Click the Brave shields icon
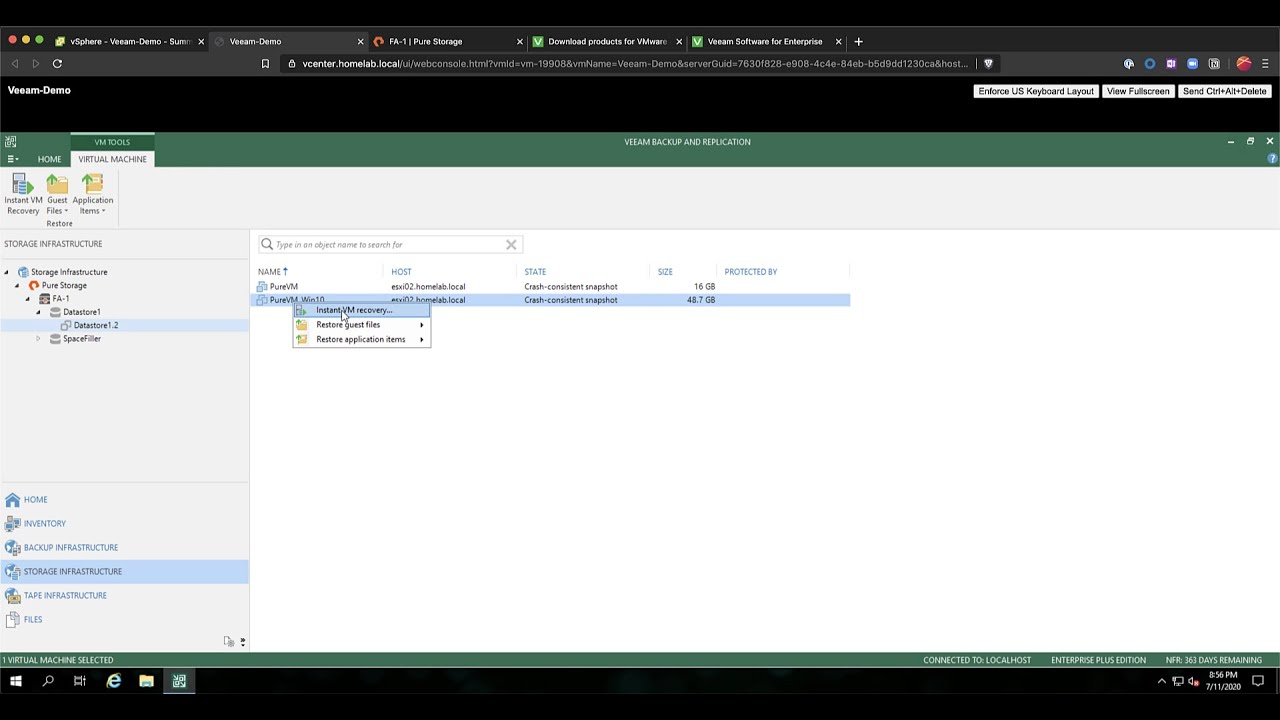This screenshot has height=720, width=1280. coord(988,64)
